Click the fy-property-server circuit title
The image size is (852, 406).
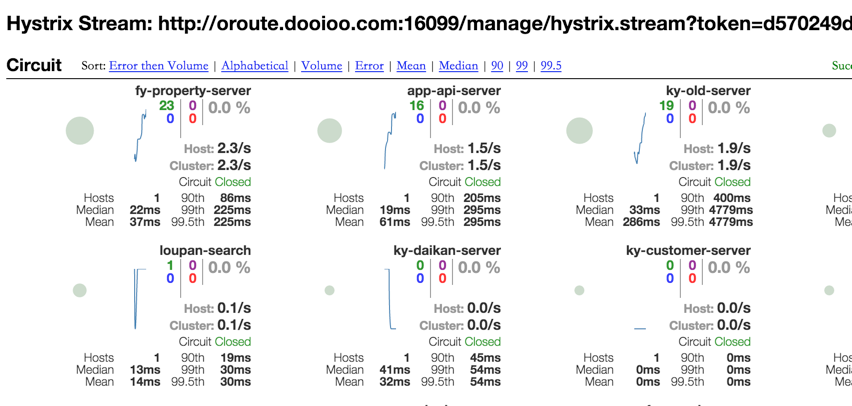click(193, 91)
